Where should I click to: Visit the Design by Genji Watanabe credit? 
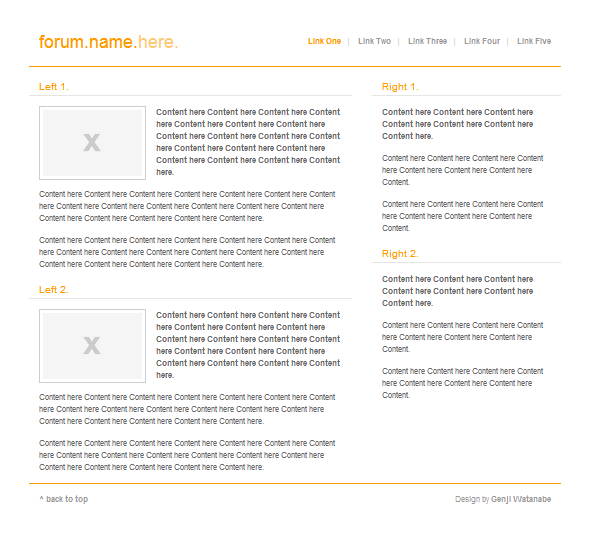tap(503, 499)
